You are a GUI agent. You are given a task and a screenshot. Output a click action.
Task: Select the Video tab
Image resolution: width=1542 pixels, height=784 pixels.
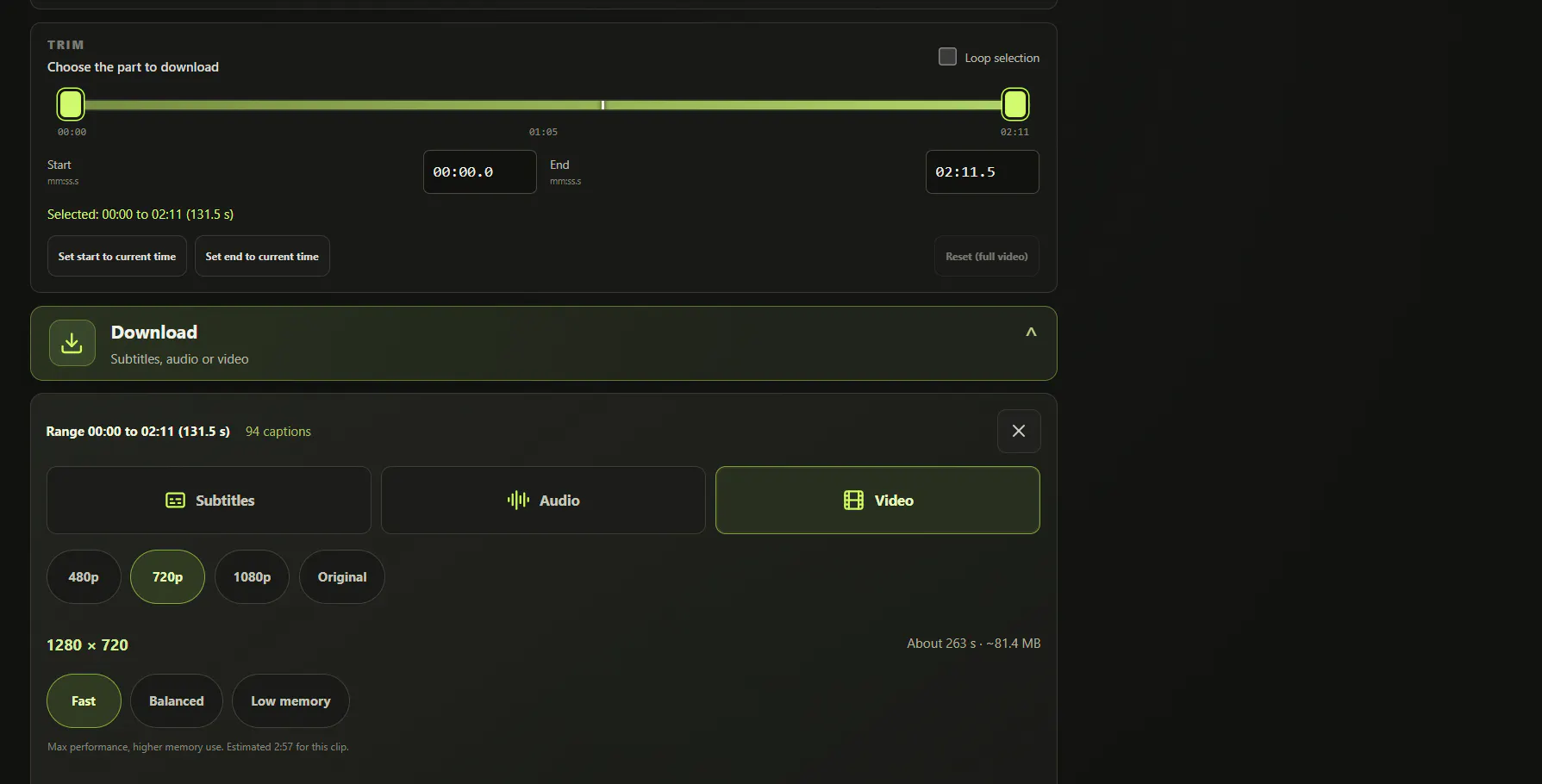(x=877, y=501)
